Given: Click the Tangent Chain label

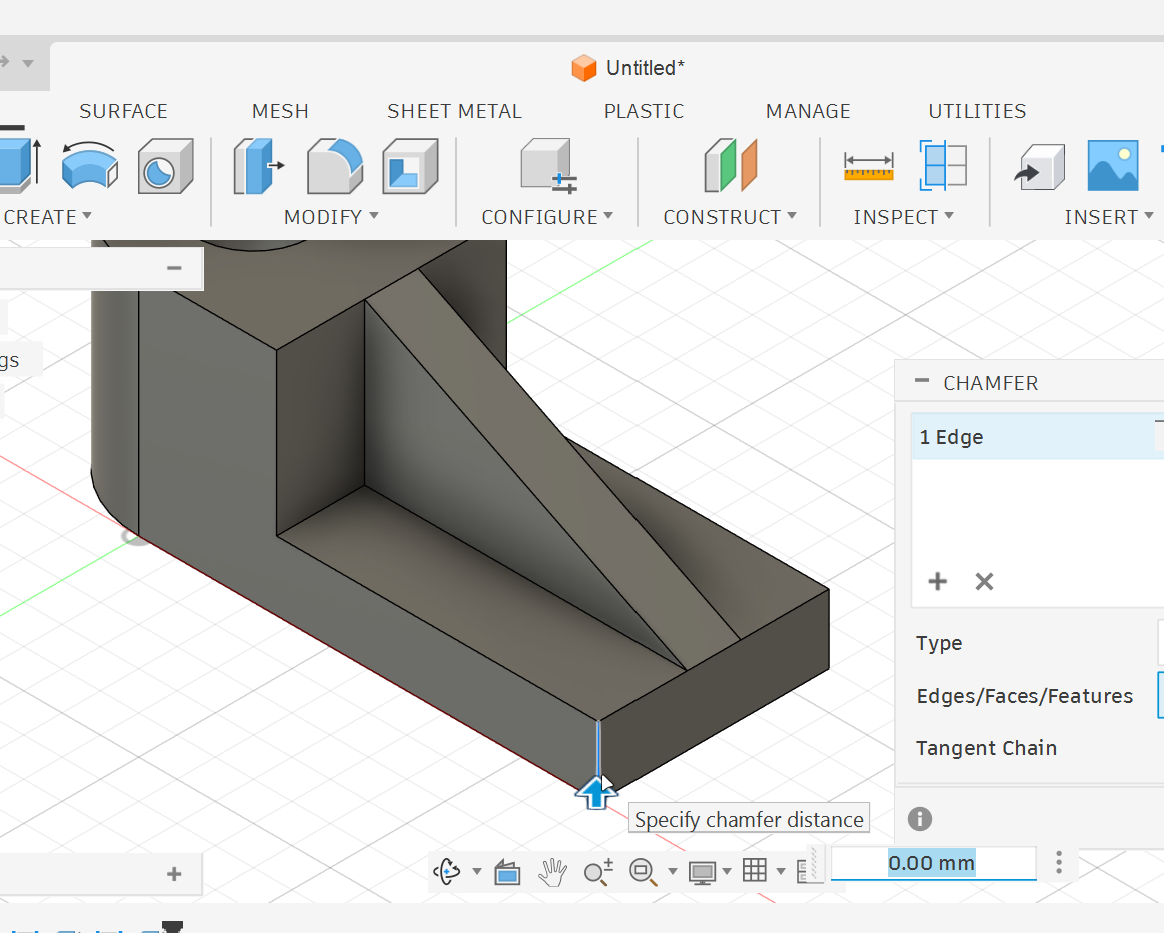Looking at the screenshot, I should tap(987, 748).
